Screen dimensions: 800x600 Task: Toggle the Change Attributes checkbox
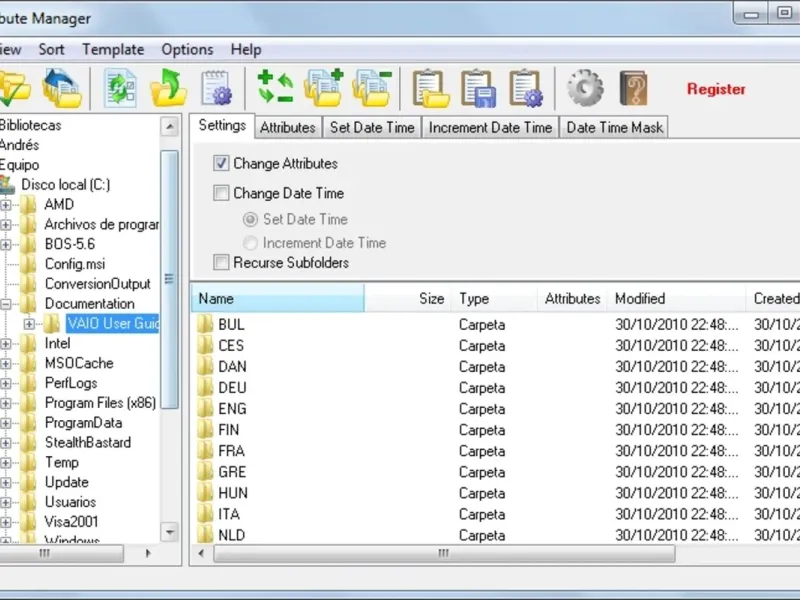[221, 163]
